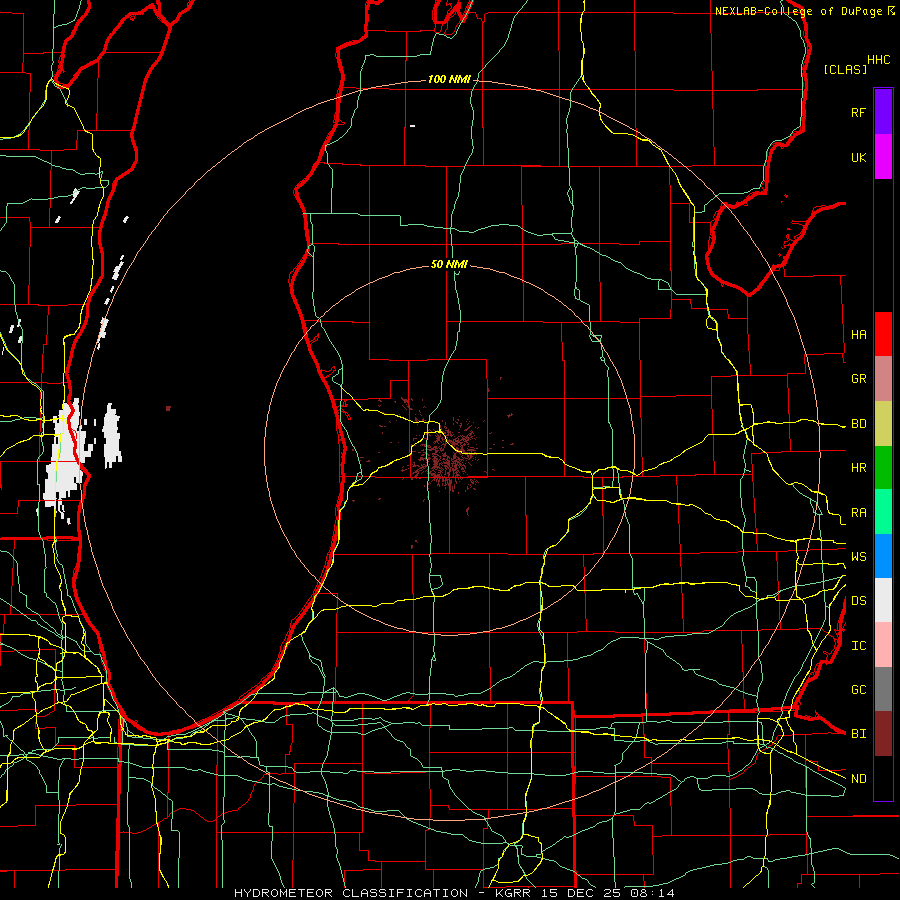Click the ND legend label

pos(858,779)
